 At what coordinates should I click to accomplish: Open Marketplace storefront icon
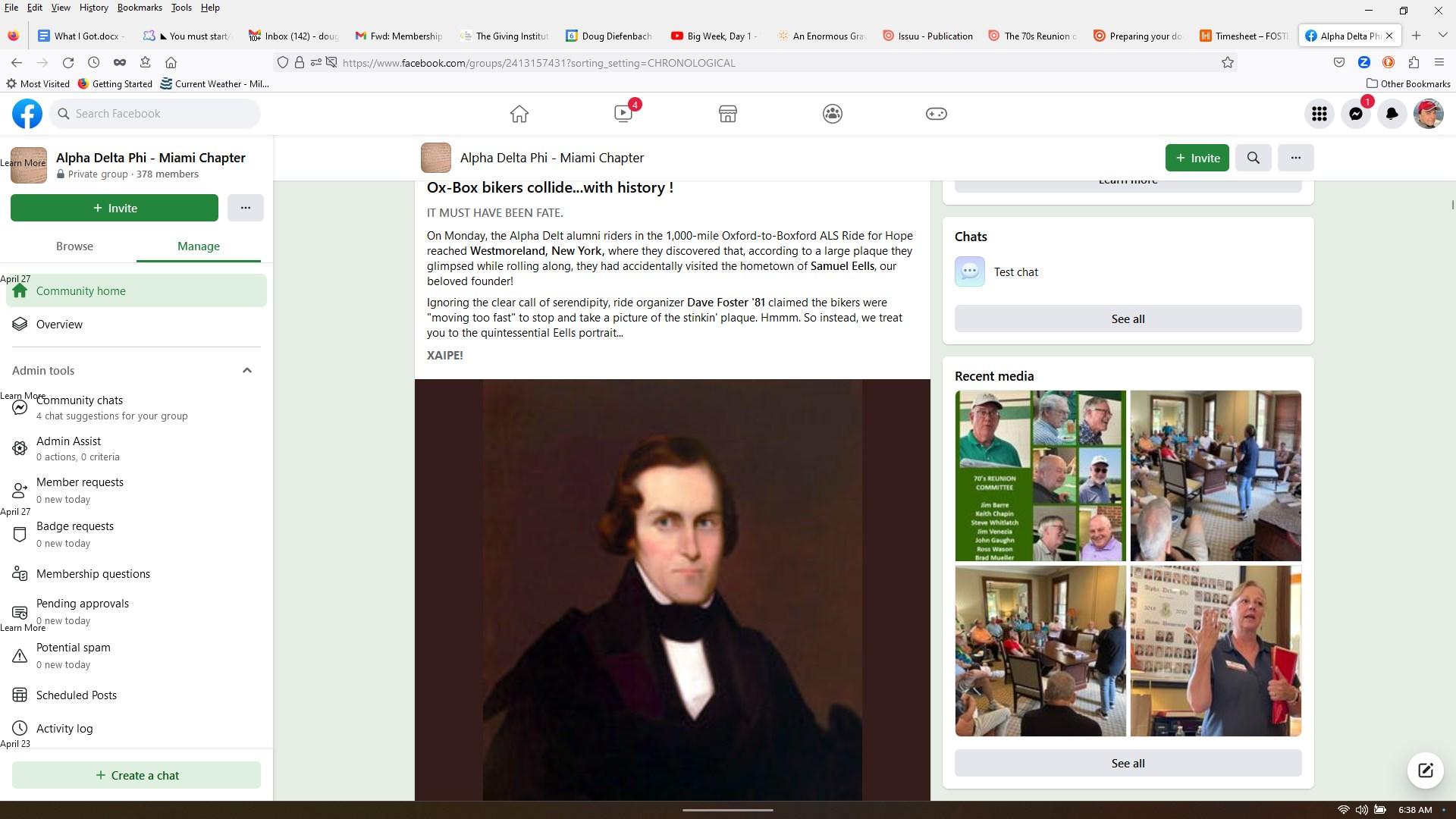[x=727, y=114]
